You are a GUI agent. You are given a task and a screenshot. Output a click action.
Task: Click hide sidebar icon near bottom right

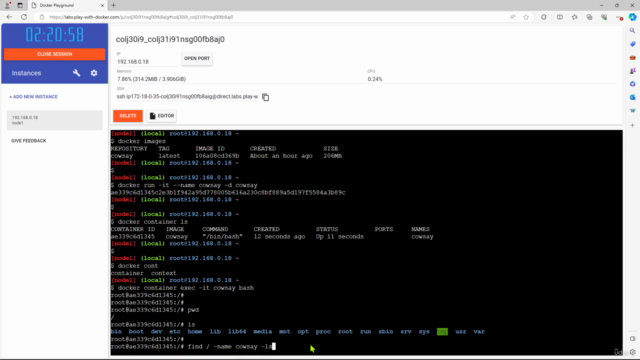[632, 339]
